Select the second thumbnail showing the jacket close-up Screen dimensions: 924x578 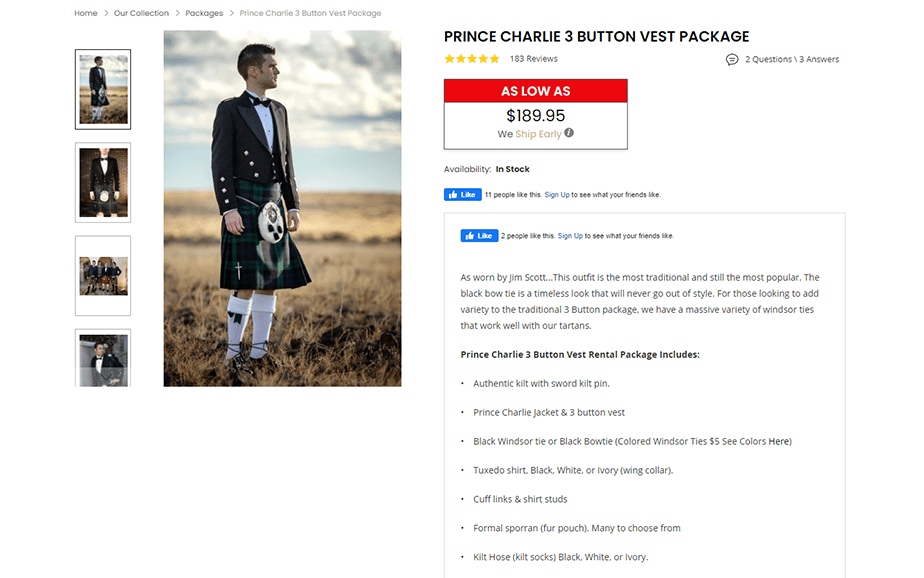coord(102,183)
